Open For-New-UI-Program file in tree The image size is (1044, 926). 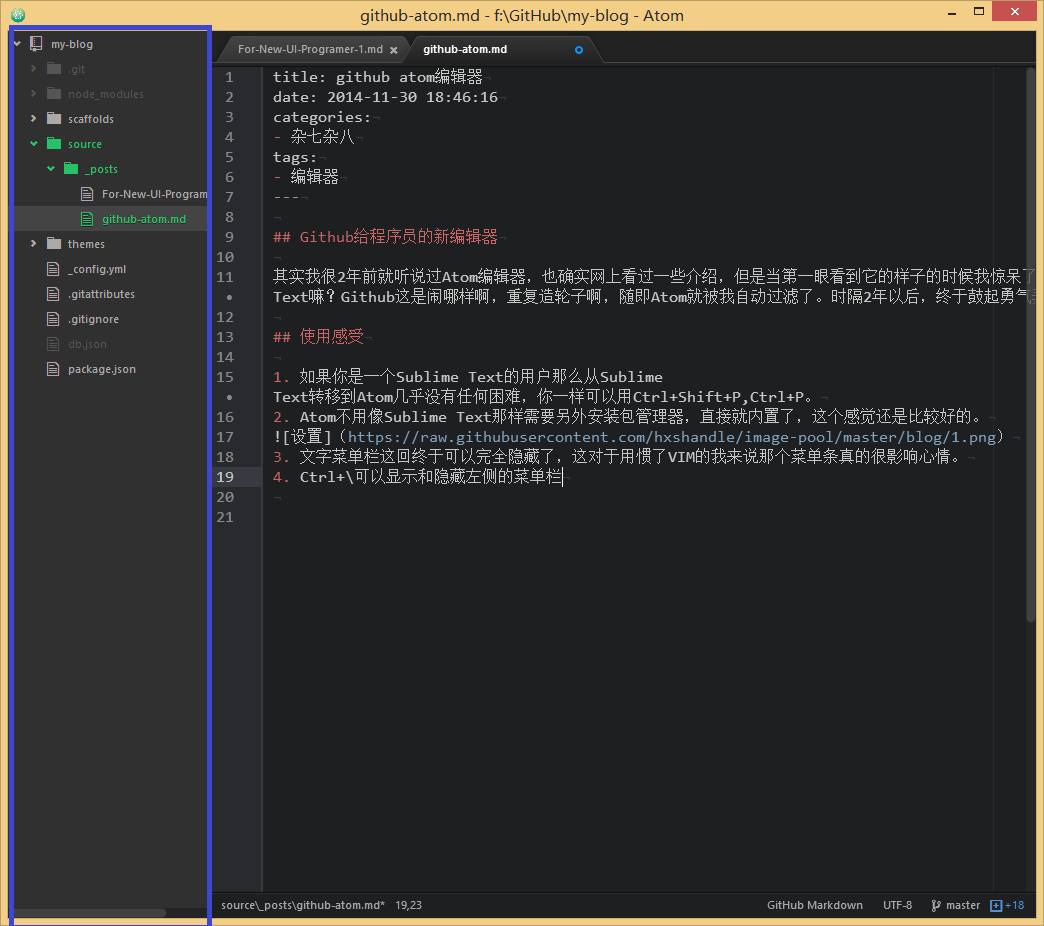coord(154,194)
